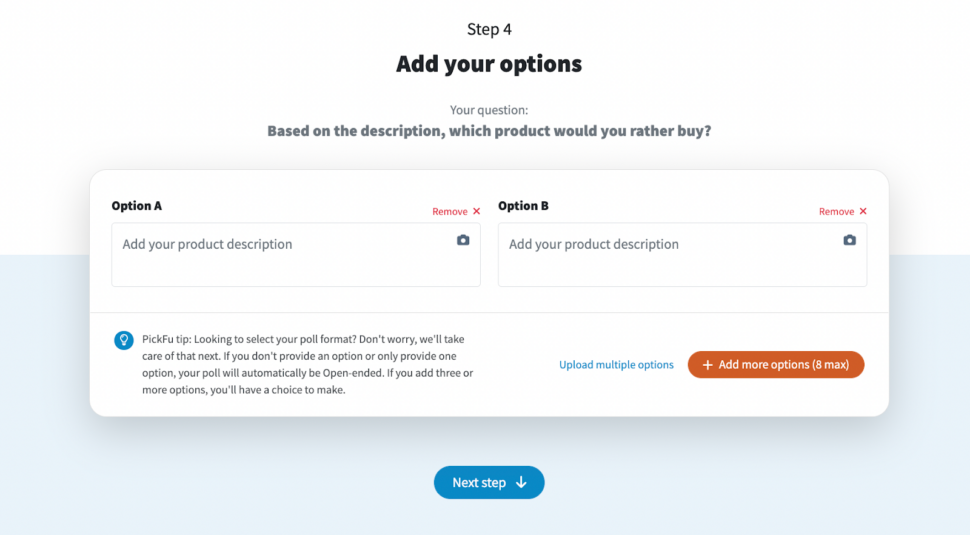The width and height of the screenshot is (970, 535).
Task: Click the Add your options heading
Action: coord(489,64)
